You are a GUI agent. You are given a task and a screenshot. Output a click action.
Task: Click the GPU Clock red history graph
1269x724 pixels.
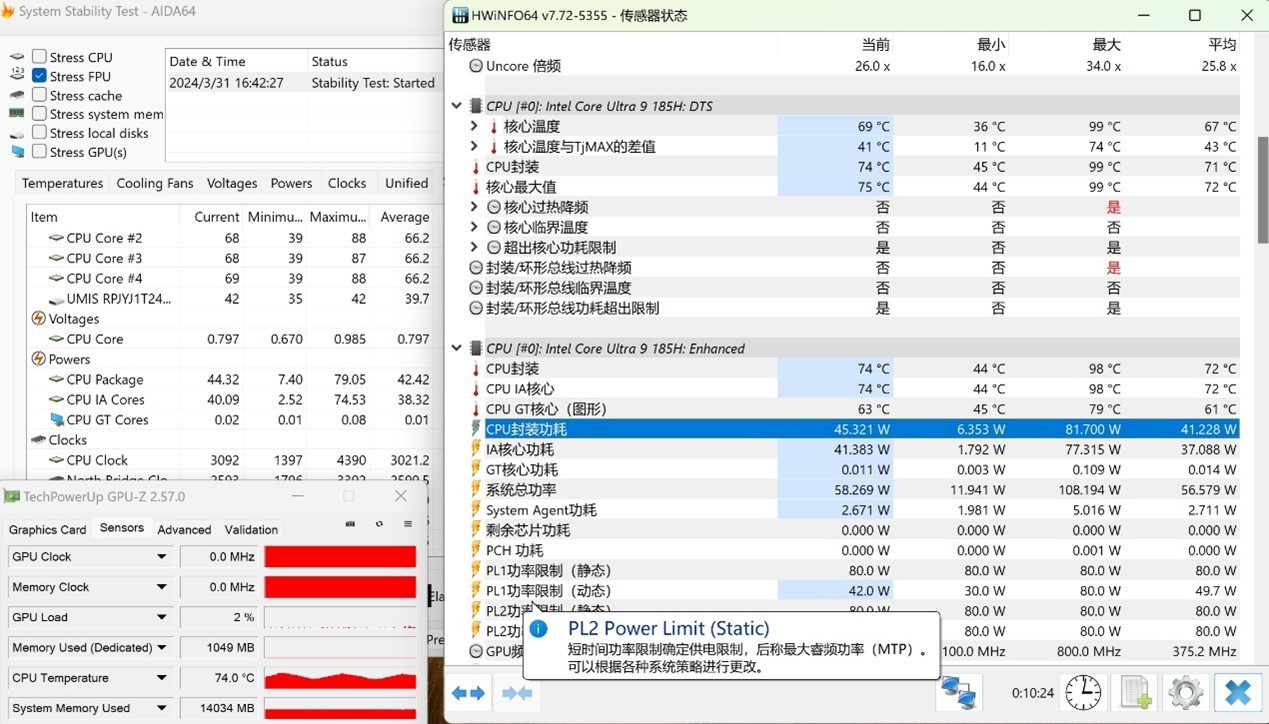tap(340, 557)
